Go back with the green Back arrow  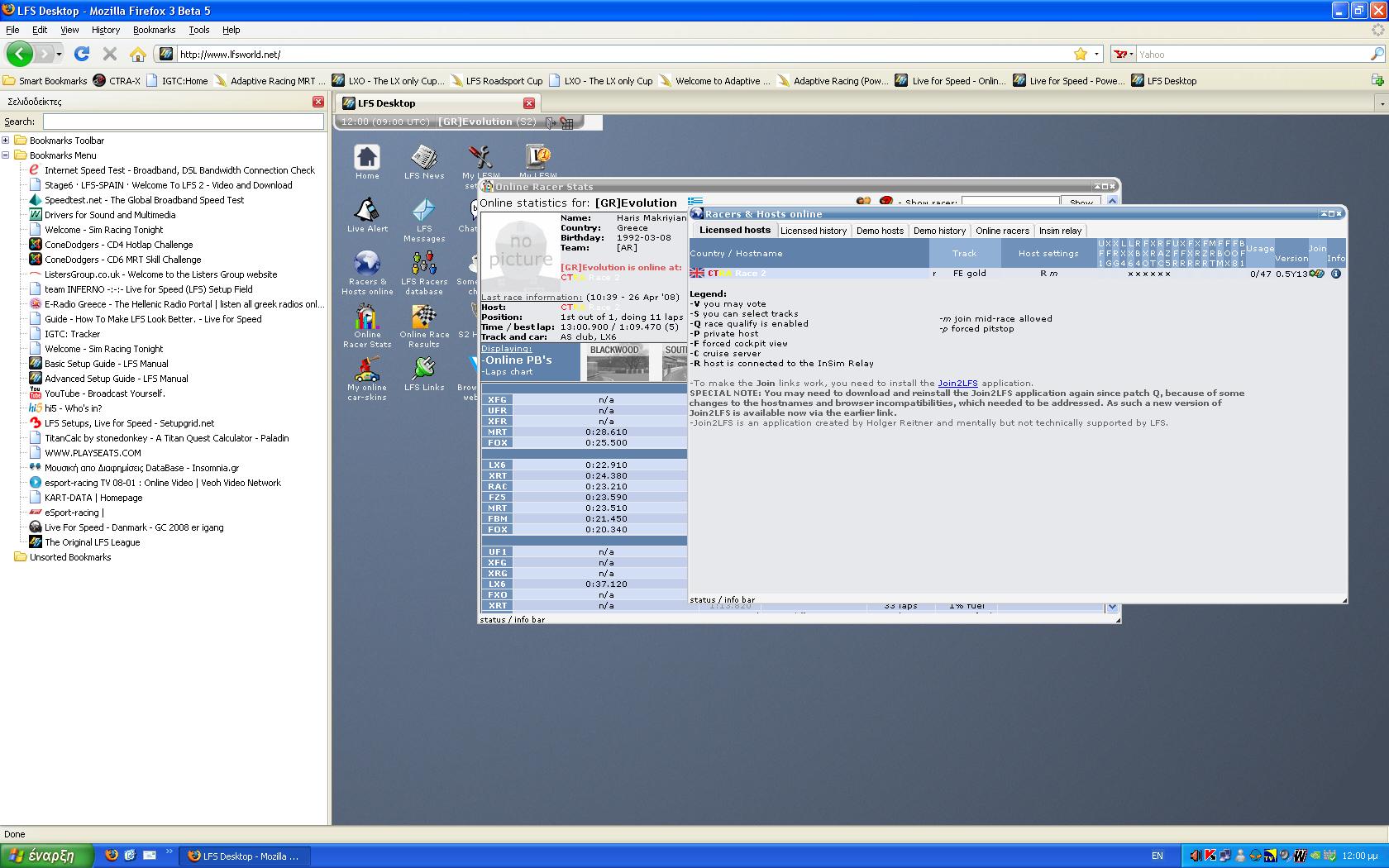point(20,54)
